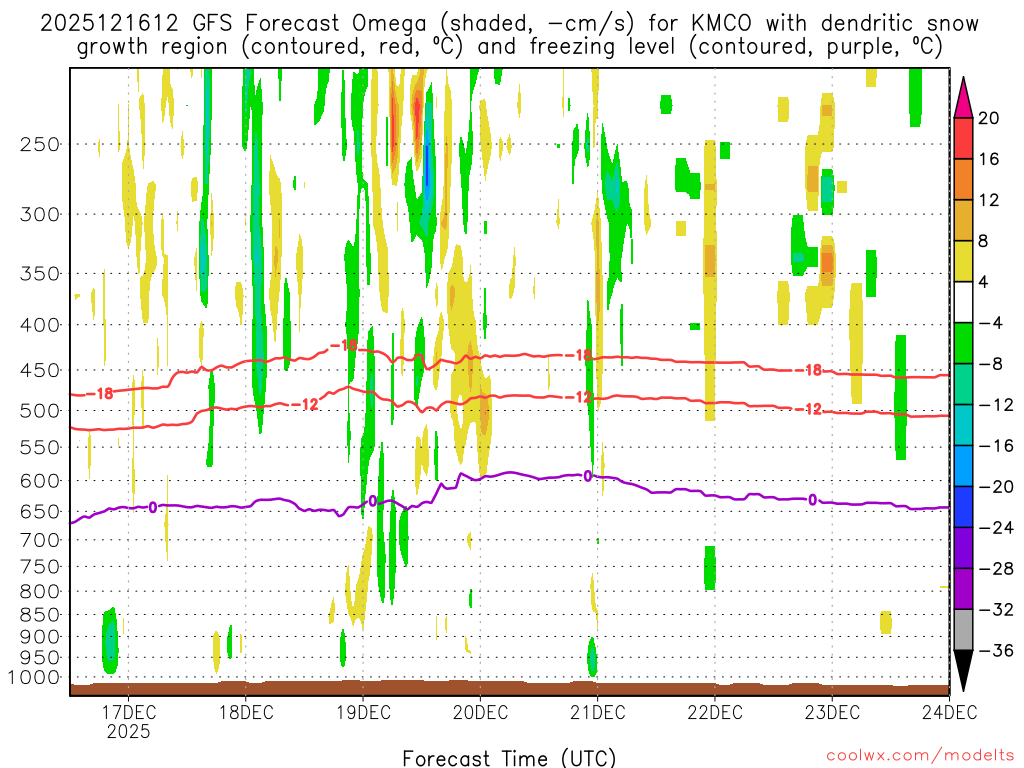
Task: Click the black downward arrow below colorbar
Action: pos(963,671)
